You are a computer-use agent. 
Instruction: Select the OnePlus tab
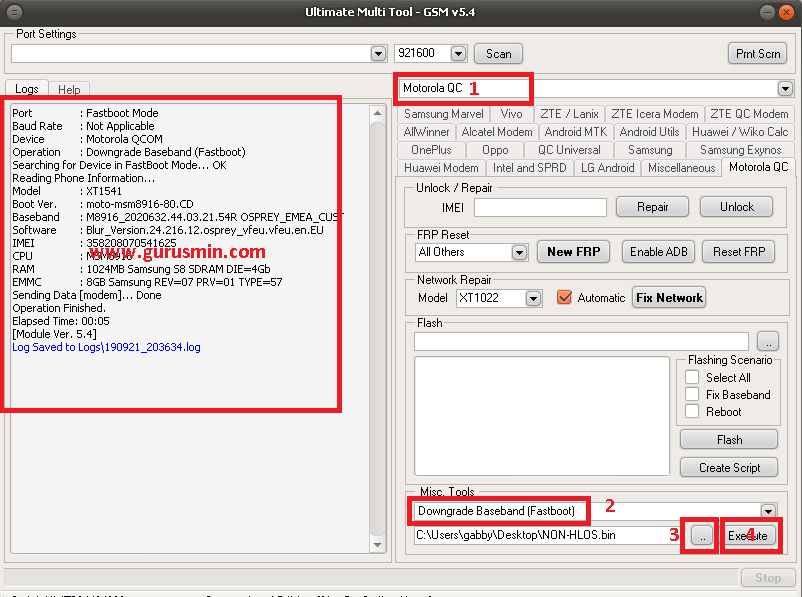(x=431, y=150)
